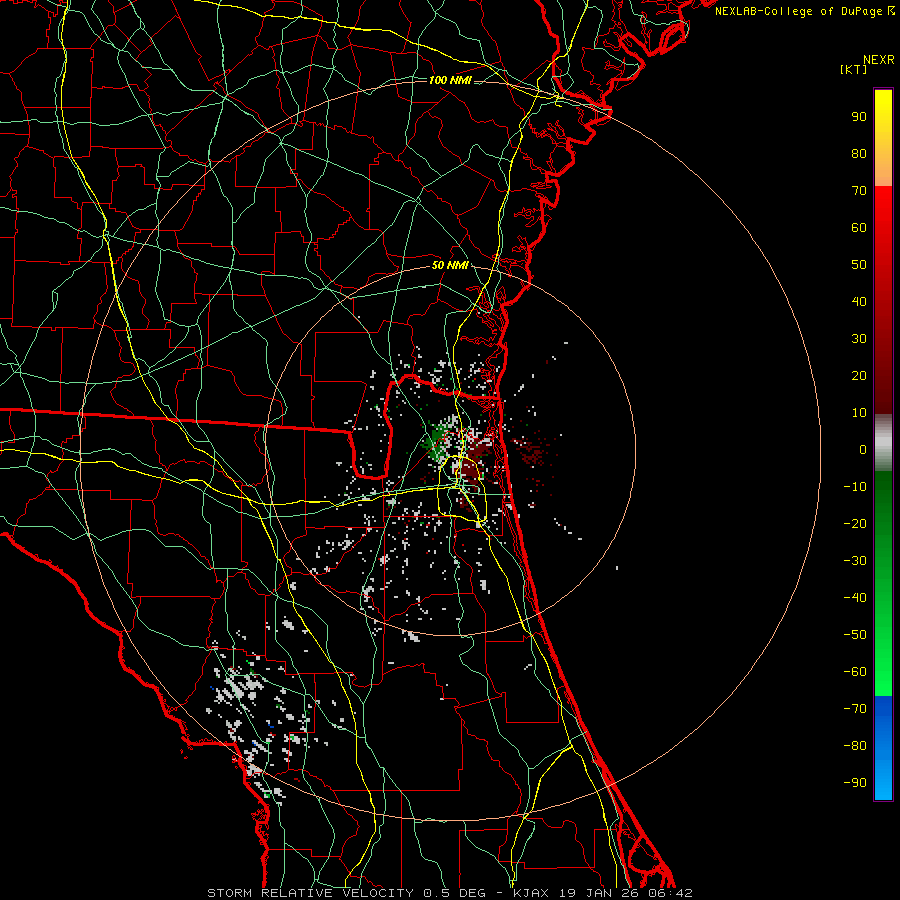Click the 60 value on velocity scale

[x=859, y=227]
